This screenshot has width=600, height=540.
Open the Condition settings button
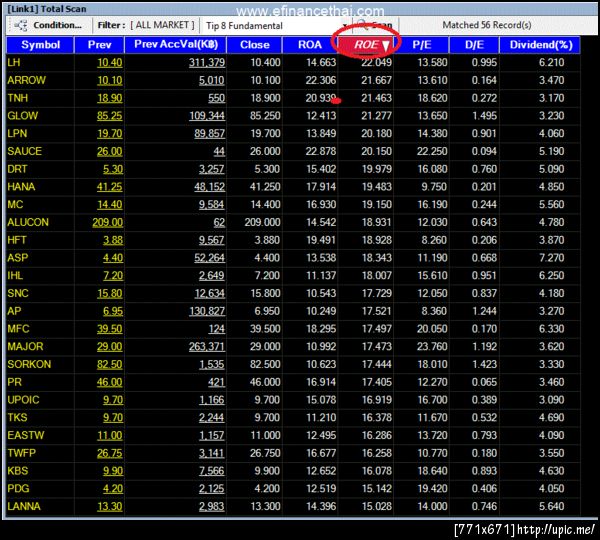pyautogui.click(x=49, y=25)
